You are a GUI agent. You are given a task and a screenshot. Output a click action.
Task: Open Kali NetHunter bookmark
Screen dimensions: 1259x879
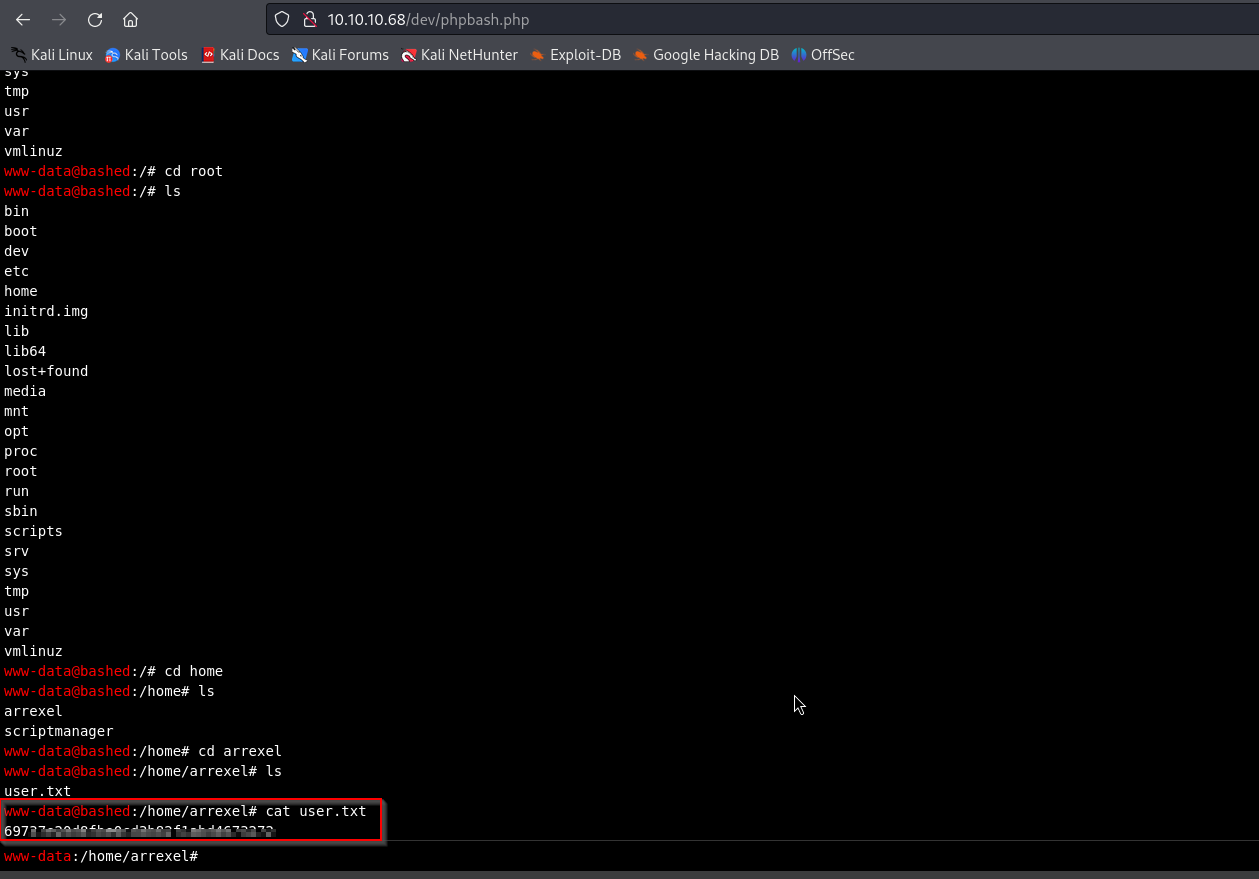click(459, 55)
